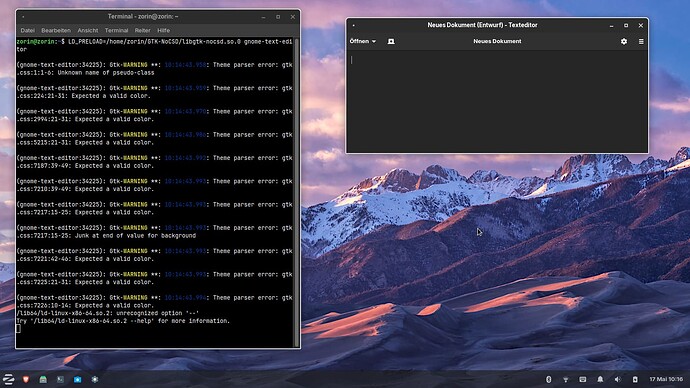Launch Brave browser from the taskbar
Screen dimensions: 690x388
(x=26, y=379)
